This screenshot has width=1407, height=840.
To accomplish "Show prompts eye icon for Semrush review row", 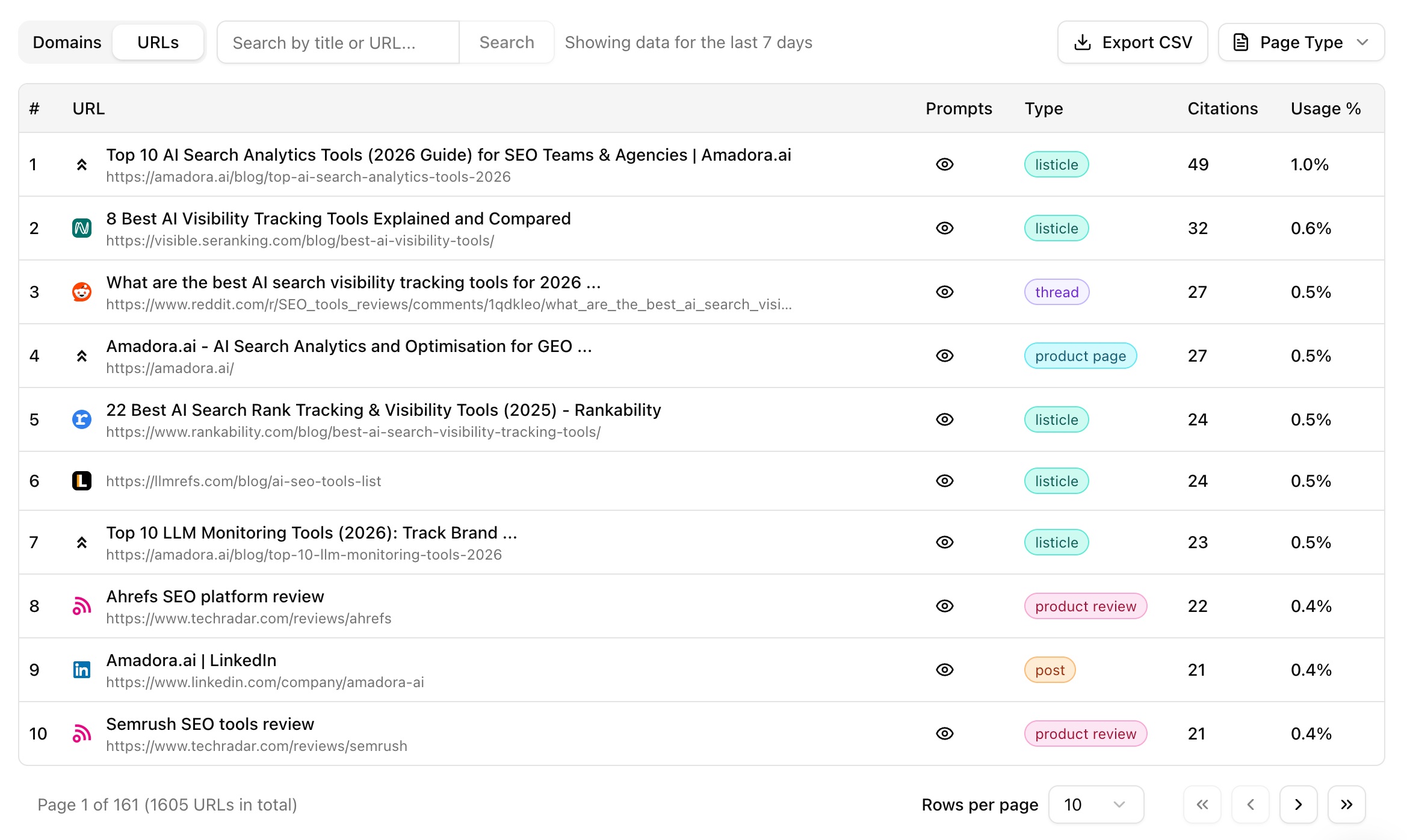I will click(x=945, y=733).
